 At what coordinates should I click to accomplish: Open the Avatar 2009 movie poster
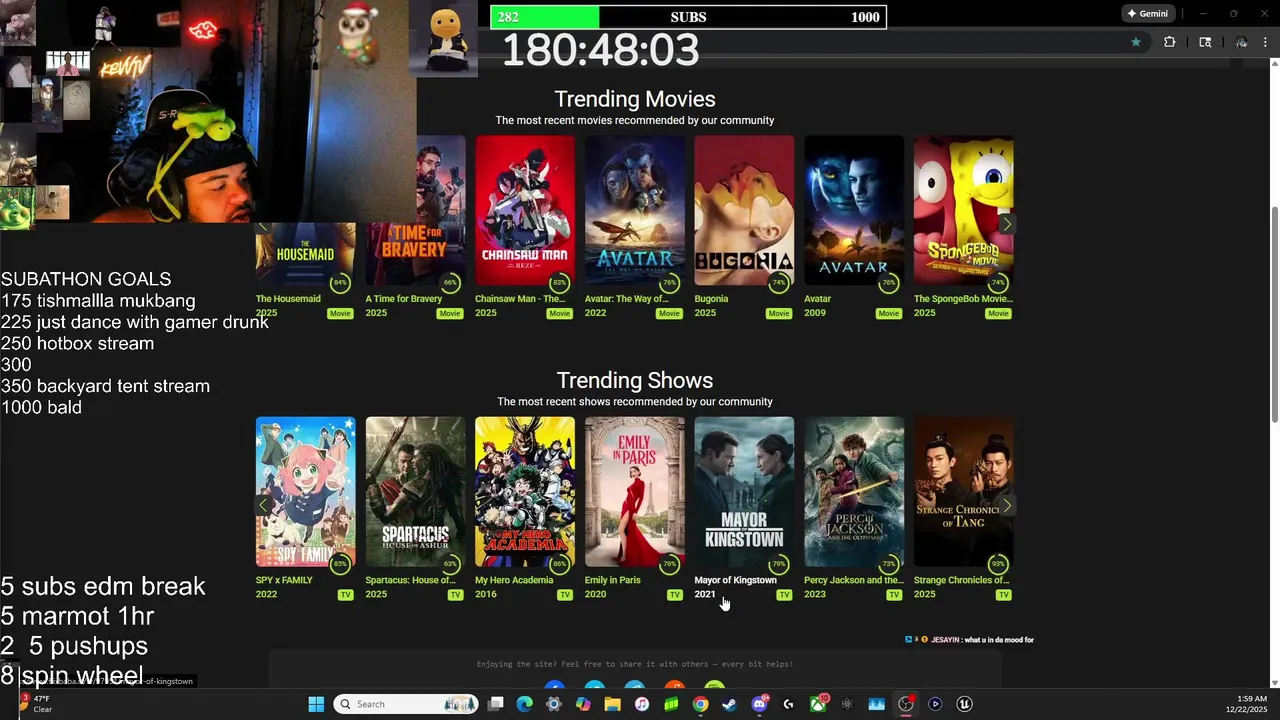(x=854, y=211)
